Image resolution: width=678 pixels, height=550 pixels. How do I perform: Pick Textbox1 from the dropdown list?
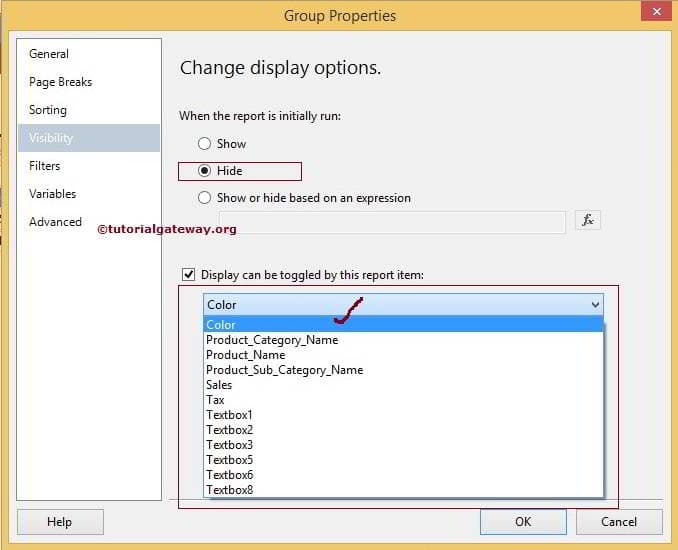pyautogui.click(x=403, y=415)
